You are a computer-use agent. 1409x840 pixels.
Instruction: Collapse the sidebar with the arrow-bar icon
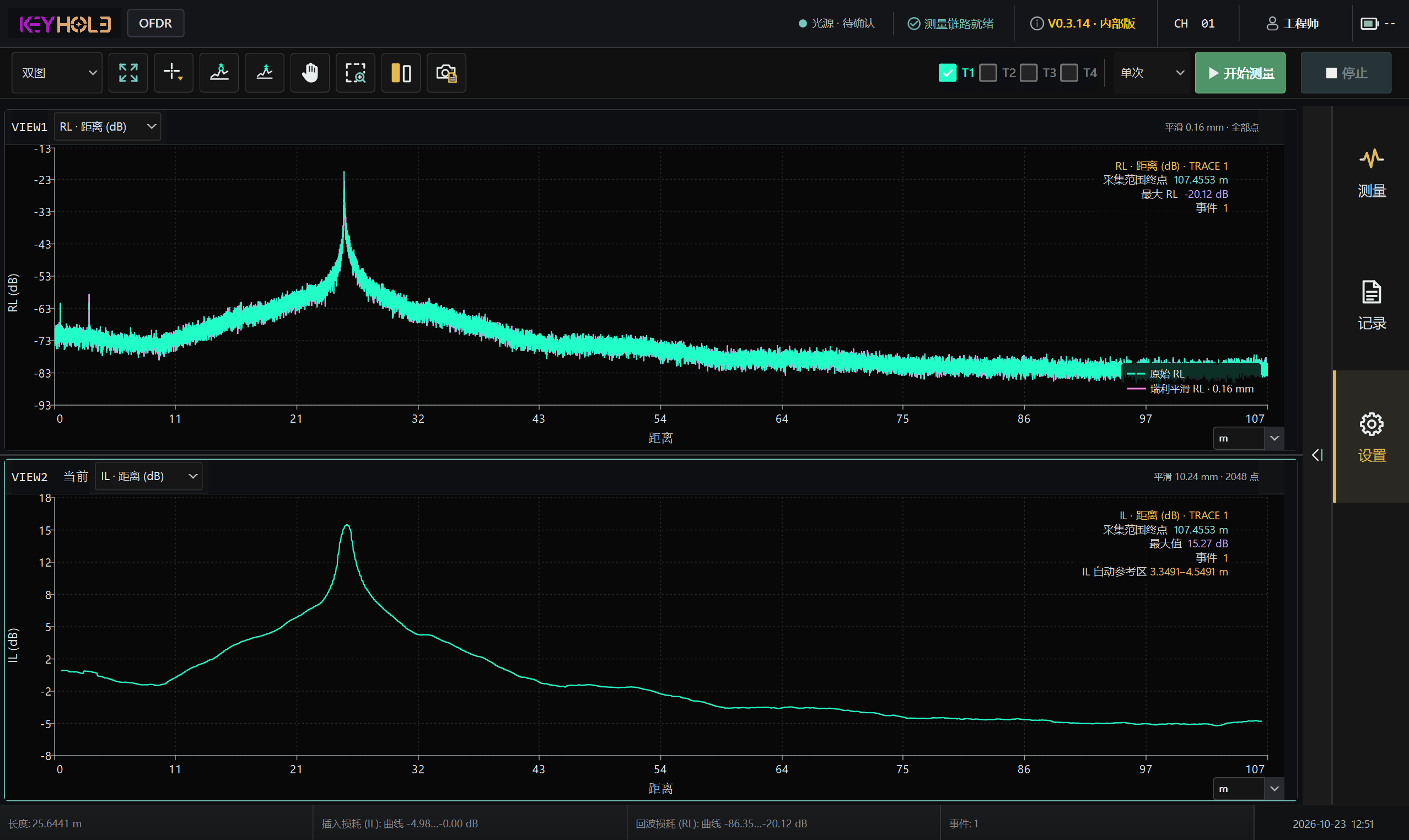click(1317, 455)
